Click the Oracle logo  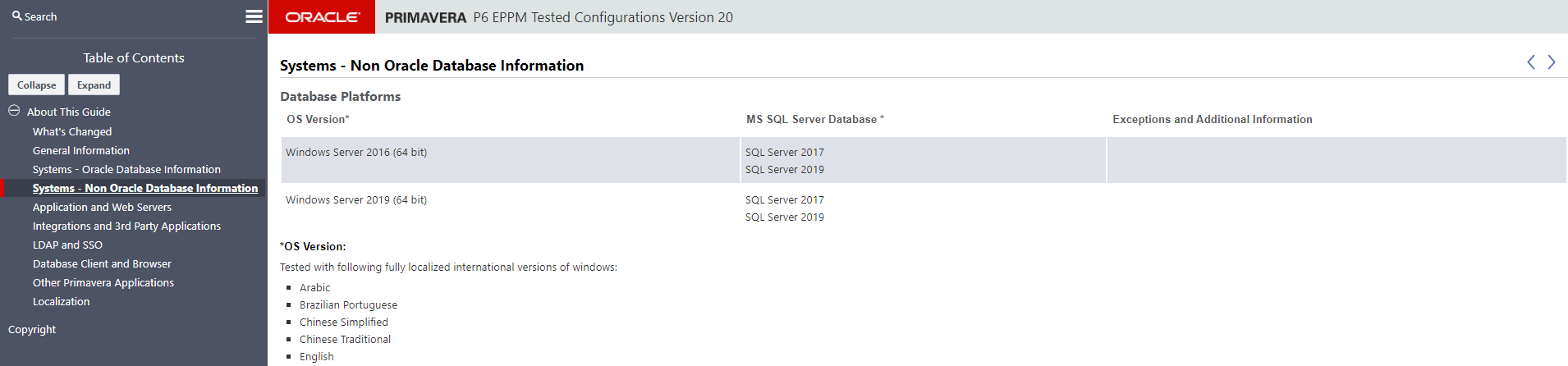pos(322,16)
